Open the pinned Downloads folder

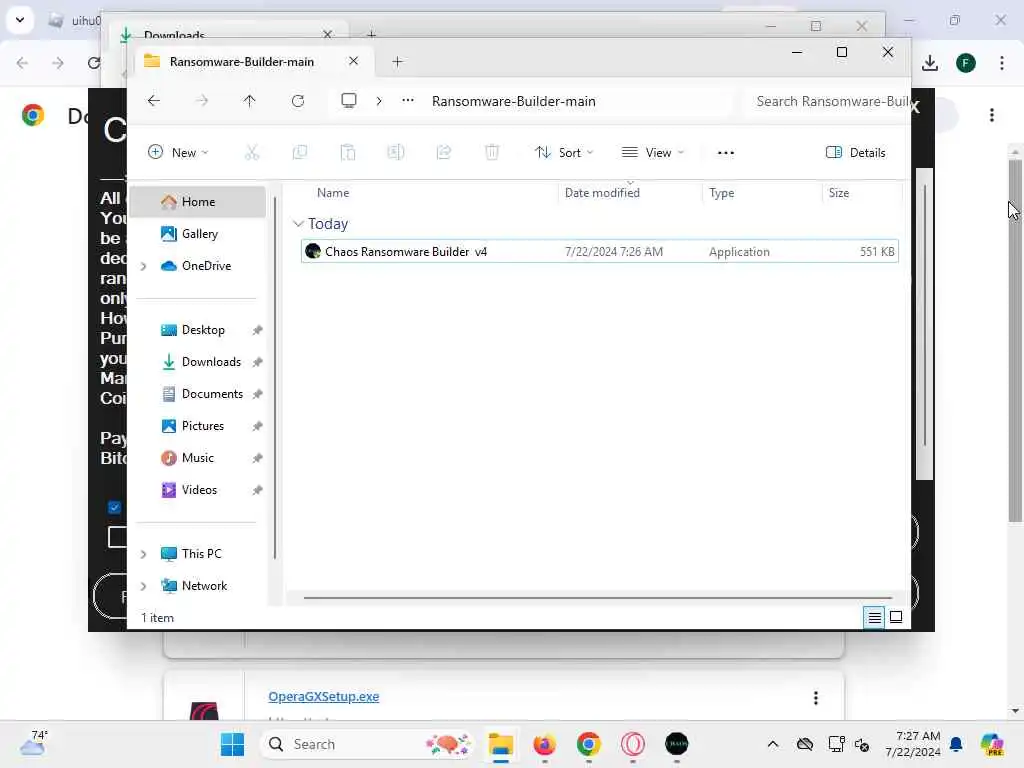pyautogui.click(x=211, y=362)
